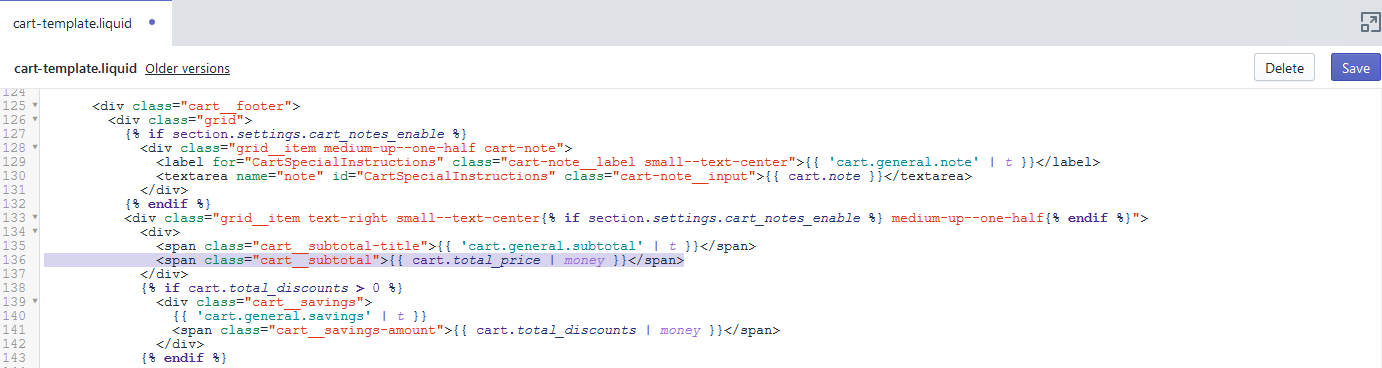
Task: Place cursor on cart.total_discounts > 0 condition
Action: point(284,287)
